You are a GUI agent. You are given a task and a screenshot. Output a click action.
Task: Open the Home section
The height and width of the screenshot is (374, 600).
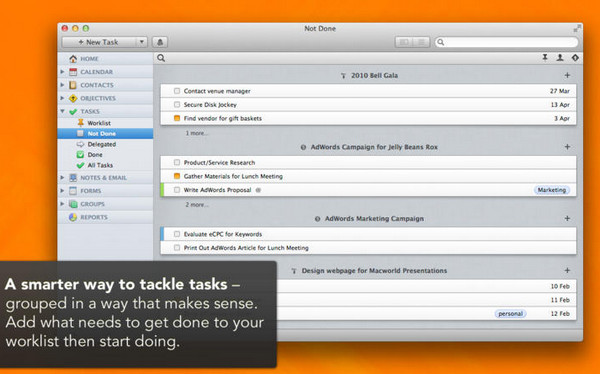(105, 59)
